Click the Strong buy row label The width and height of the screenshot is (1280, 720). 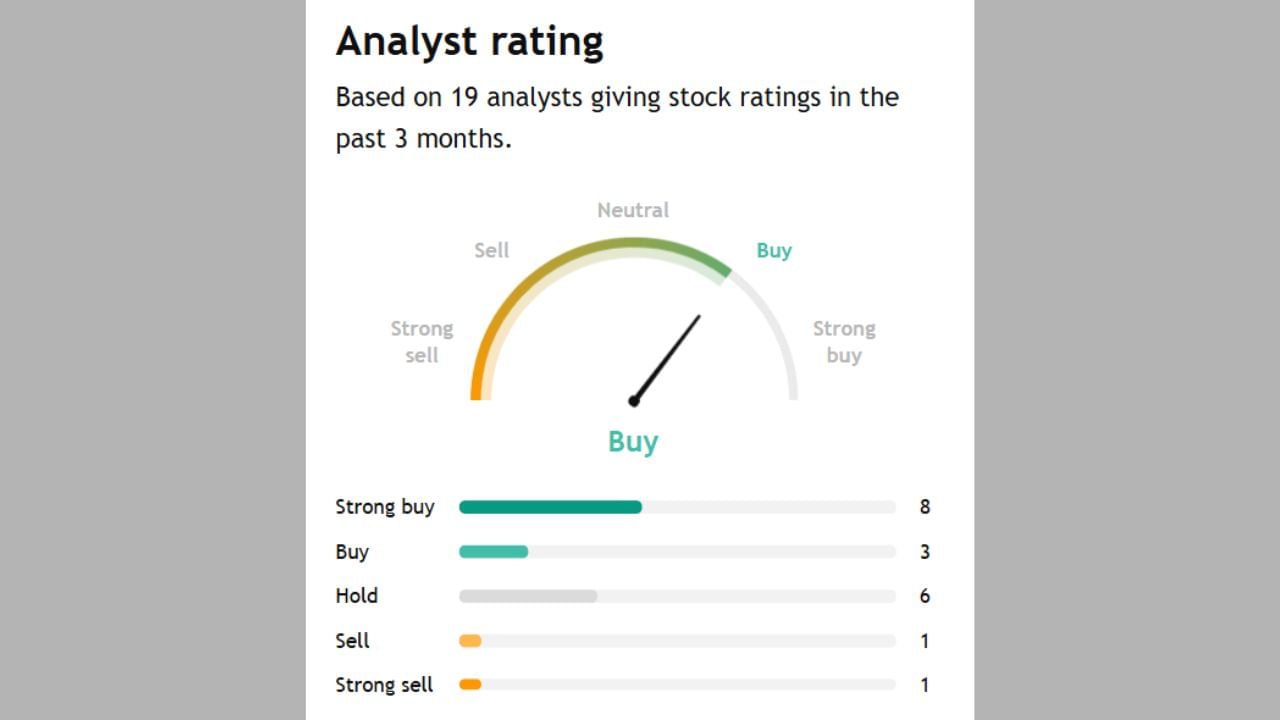385,507
